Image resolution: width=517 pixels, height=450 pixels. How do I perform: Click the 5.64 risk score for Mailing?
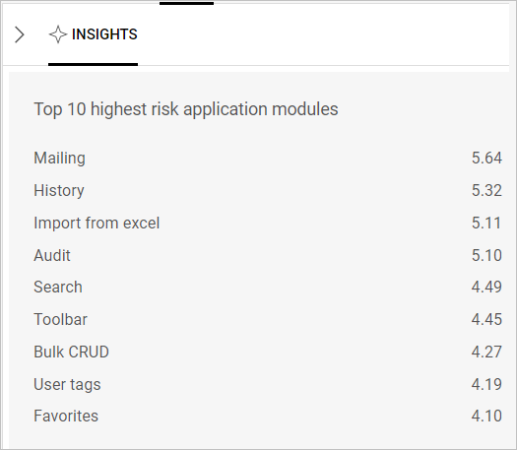coord(486,158)
